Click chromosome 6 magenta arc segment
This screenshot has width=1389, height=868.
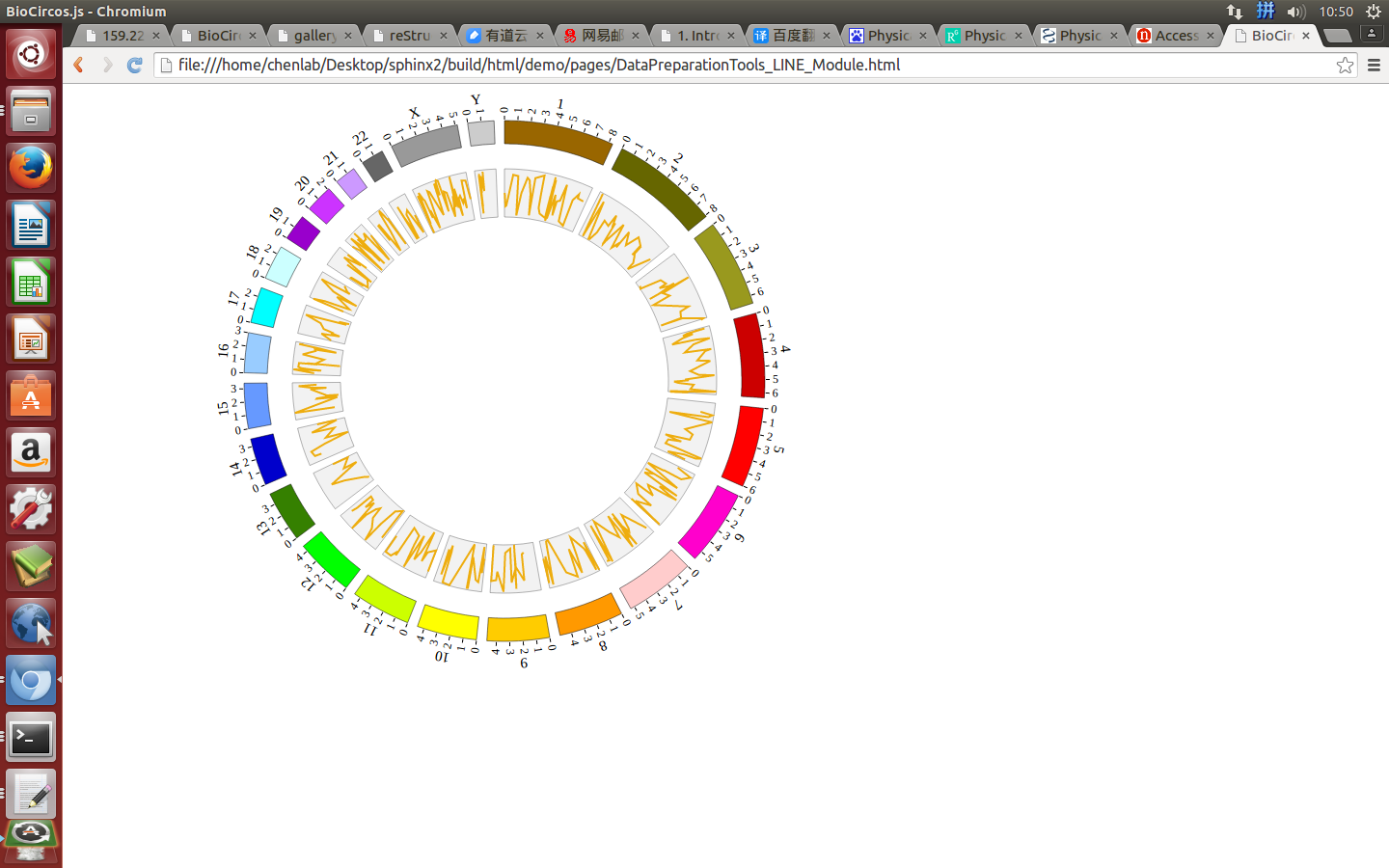click(708, 522)
